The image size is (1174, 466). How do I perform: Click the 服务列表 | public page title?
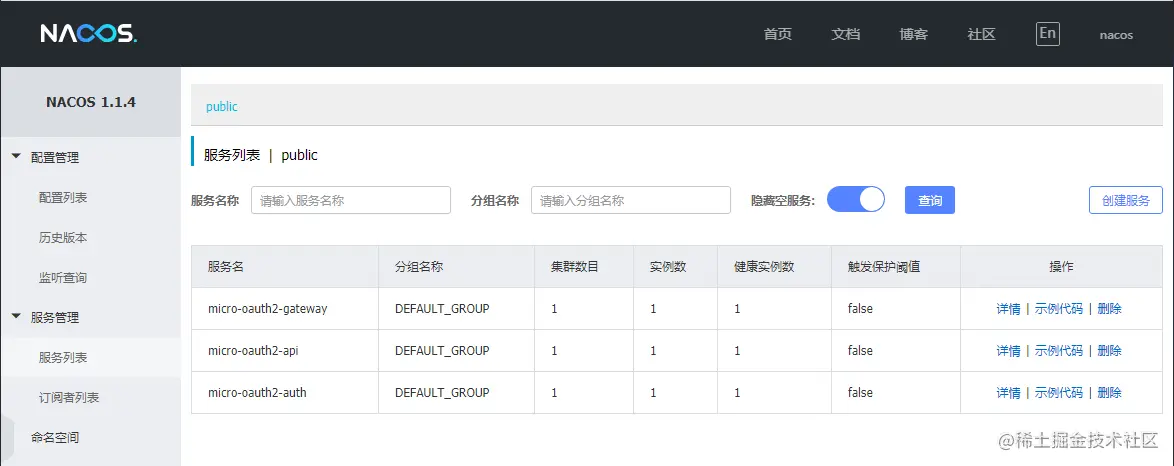pyautogui.click(x=261, y=155)
